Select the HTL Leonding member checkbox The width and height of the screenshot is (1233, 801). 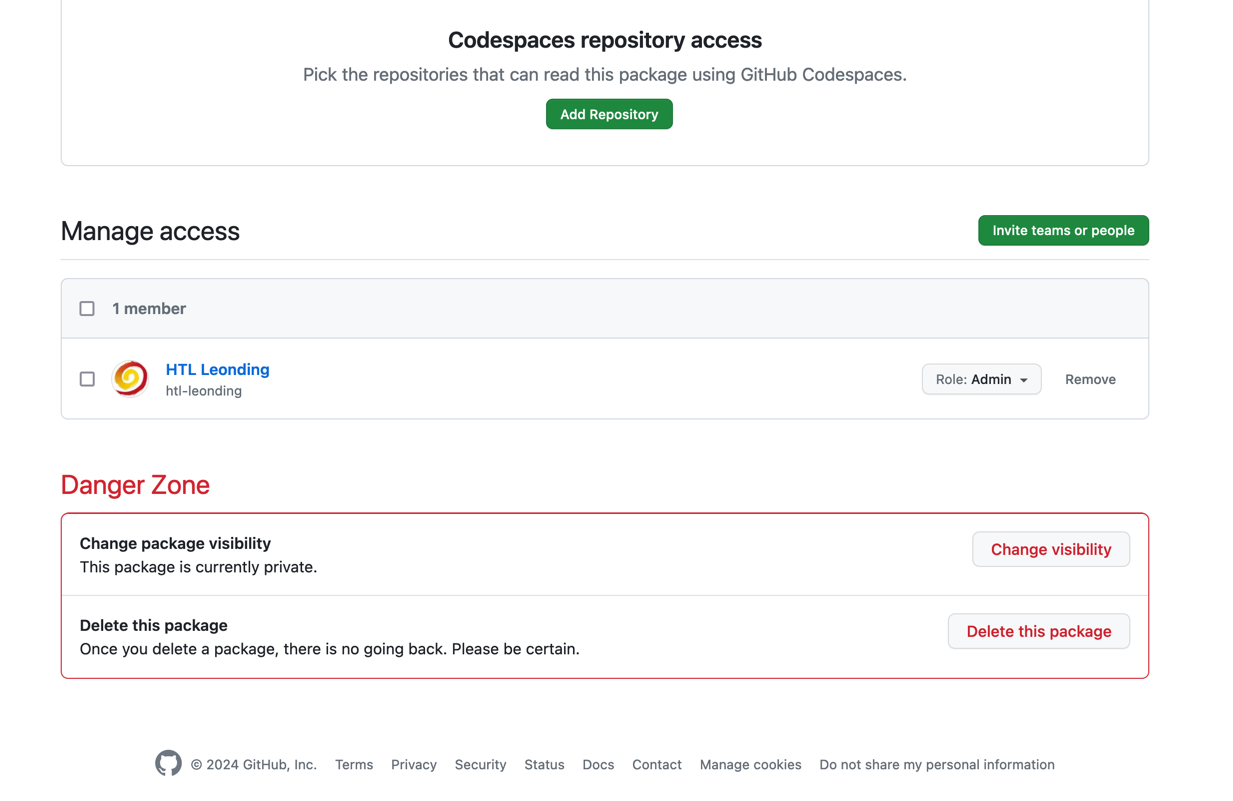coord(87,379)
